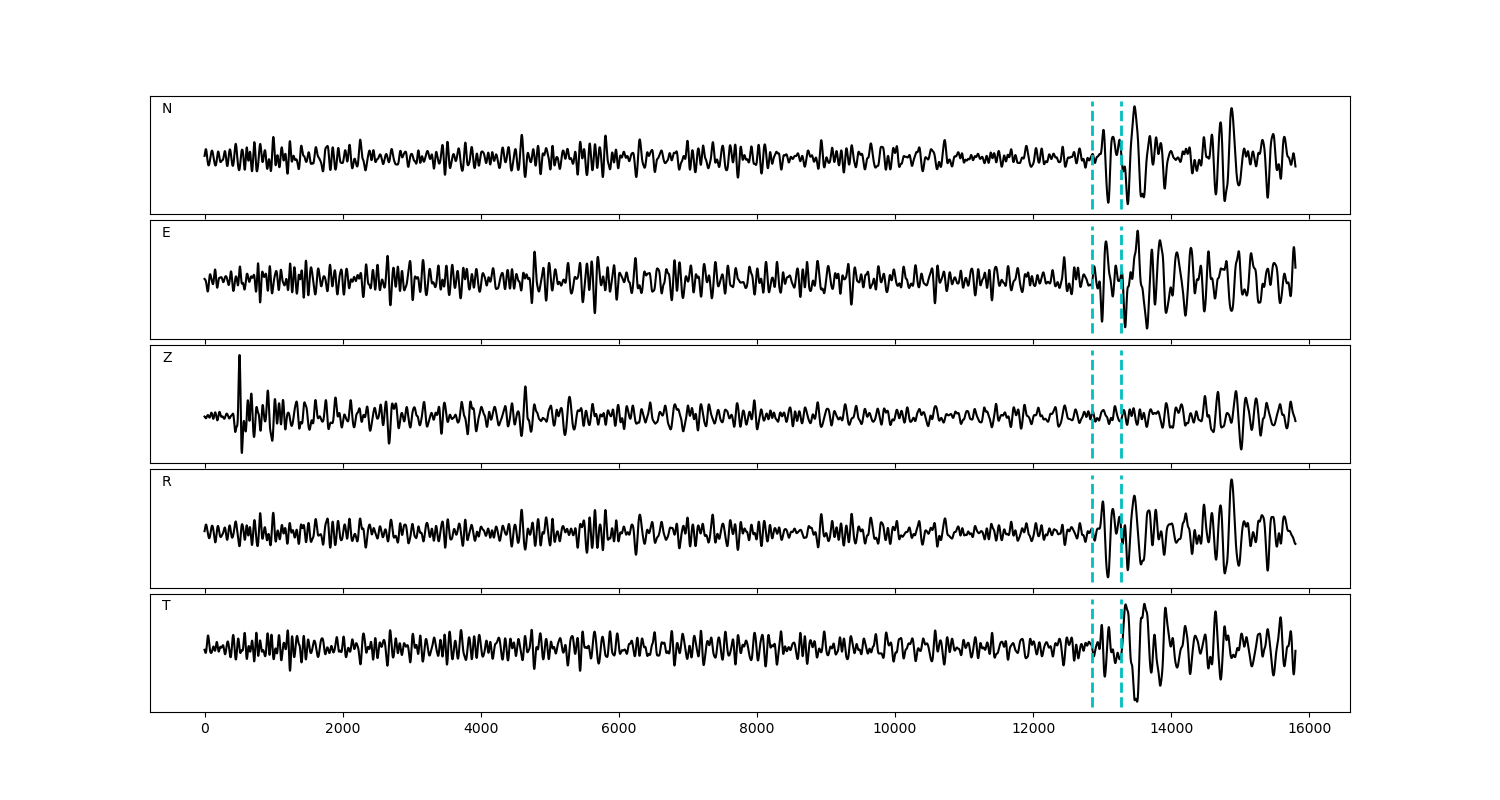The height and width of the screenshot is (800, 1500).
Task: Click the tallest late peak in R trace
Action: pyautogui.click(x=1231, y=482)
